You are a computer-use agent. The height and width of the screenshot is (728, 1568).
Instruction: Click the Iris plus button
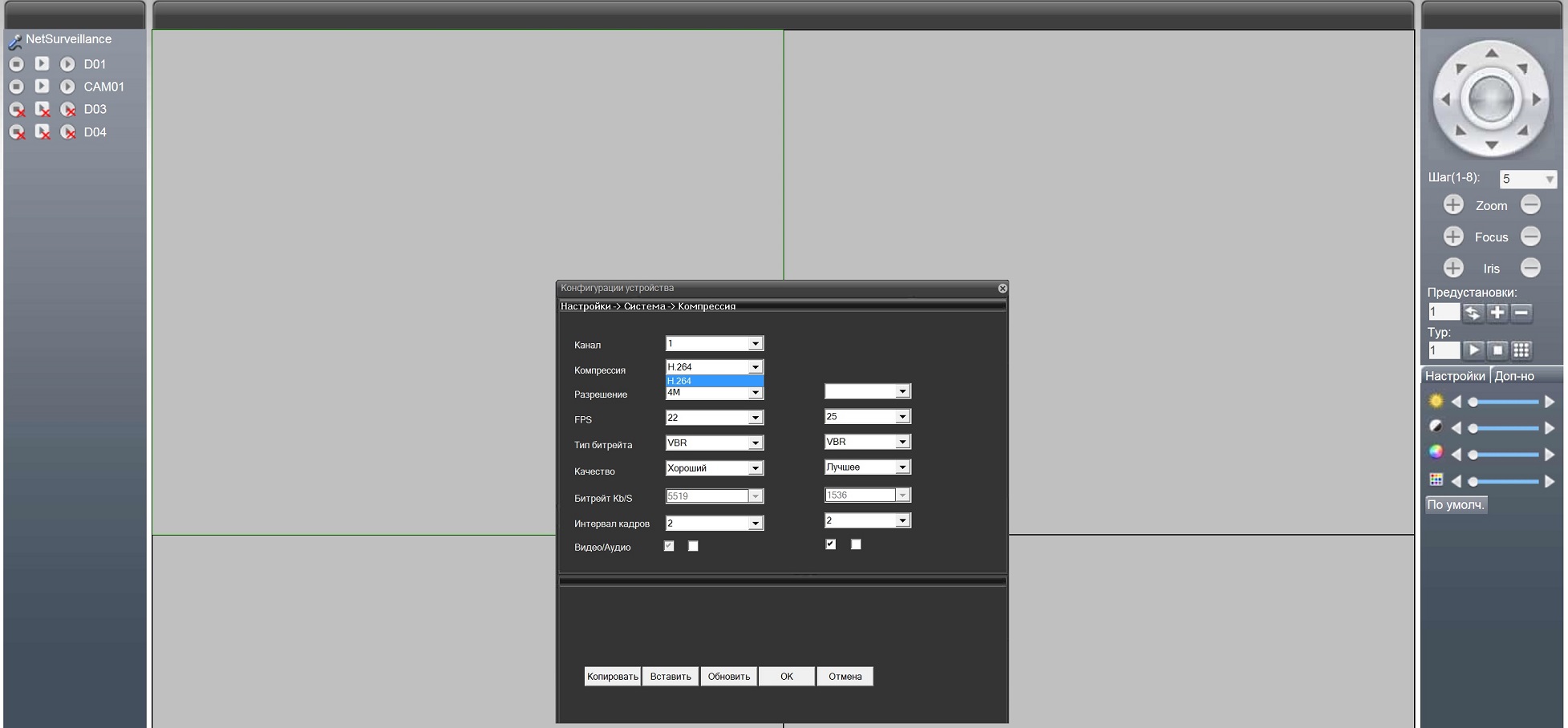tap(1453, 268)
